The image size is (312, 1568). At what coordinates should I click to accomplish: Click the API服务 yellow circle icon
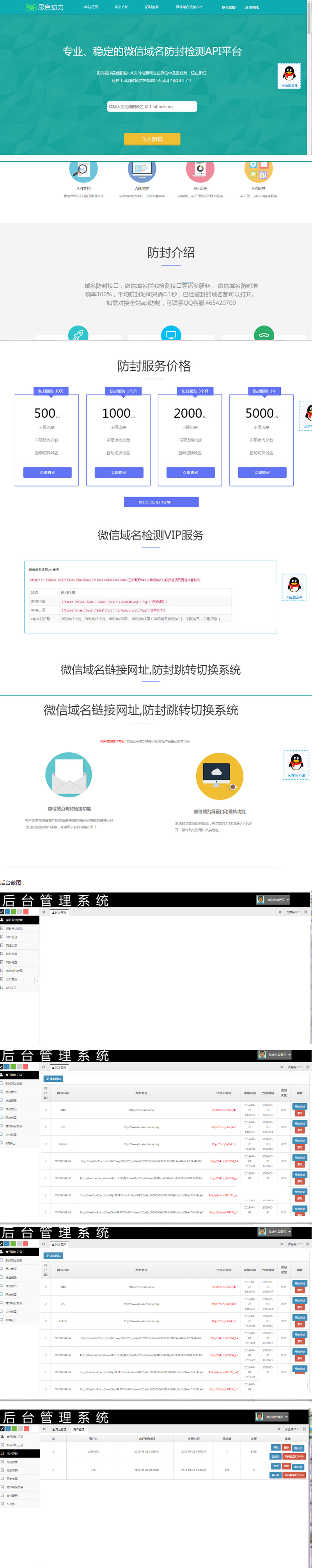tap(258, 171)
